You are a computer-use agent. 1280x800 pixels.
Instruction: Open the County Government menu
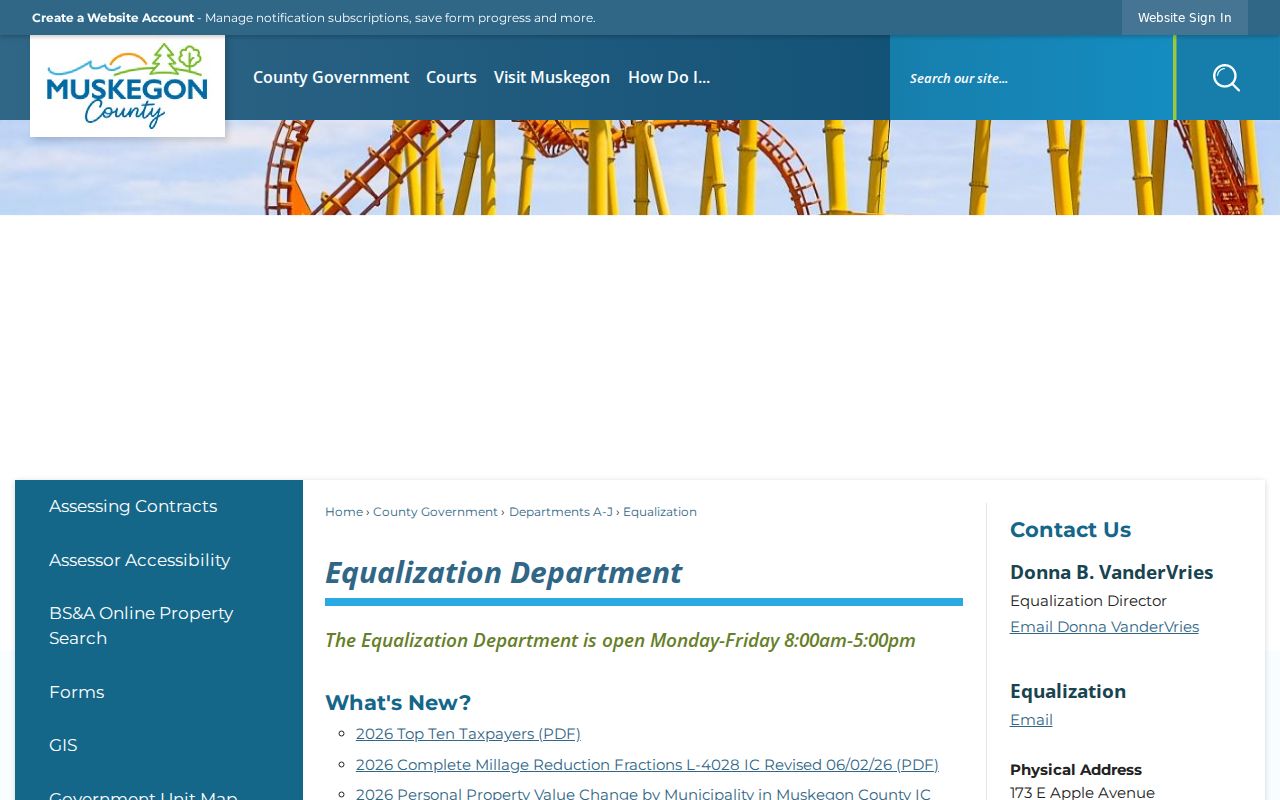click(x=331, y=77)
